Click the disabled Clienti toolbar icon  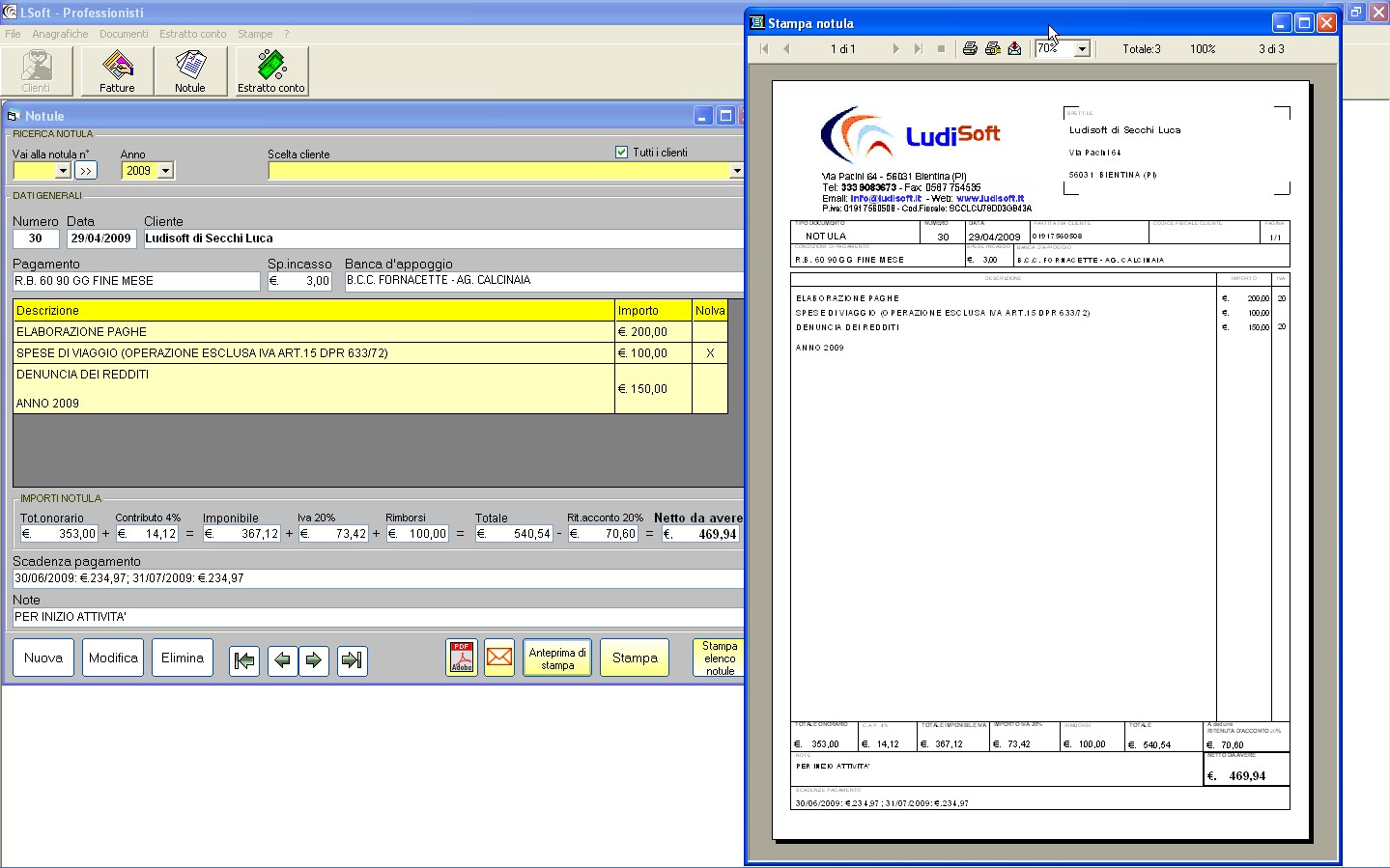pyautogui.click(x=36, y=70)
